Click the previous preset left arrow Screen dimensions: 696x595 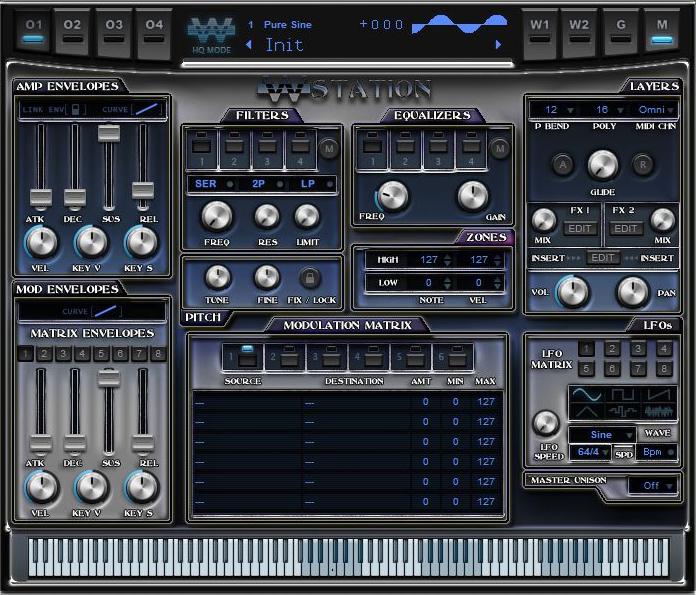pyautogui.click(x=249, y=44)
